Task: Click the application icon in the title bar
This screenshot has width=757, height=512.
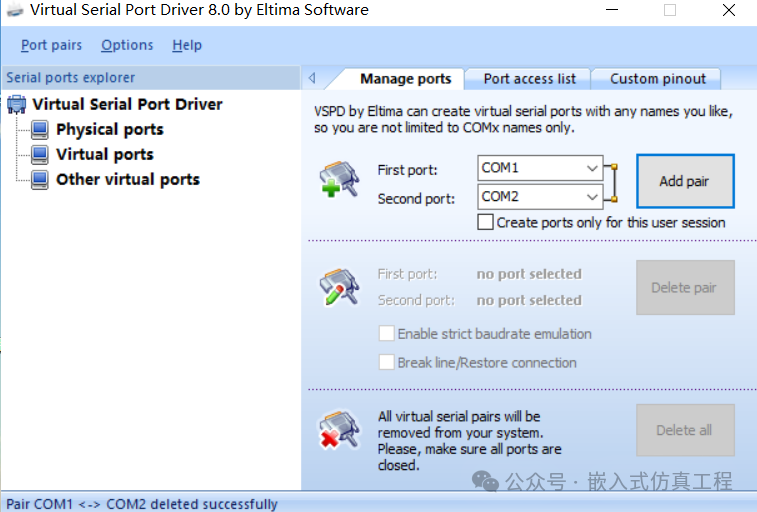Action: (15, 10)
